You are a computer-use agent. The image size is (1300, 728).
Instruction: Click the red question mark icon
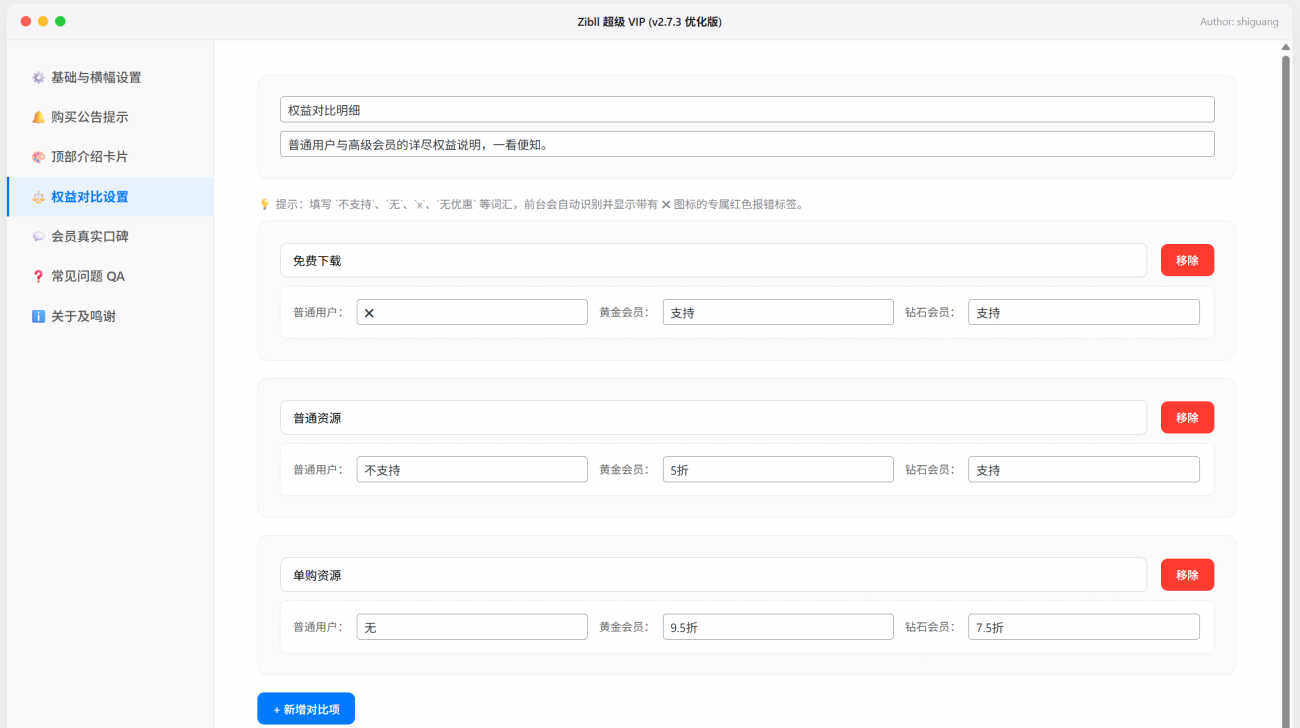coord(38,277)
